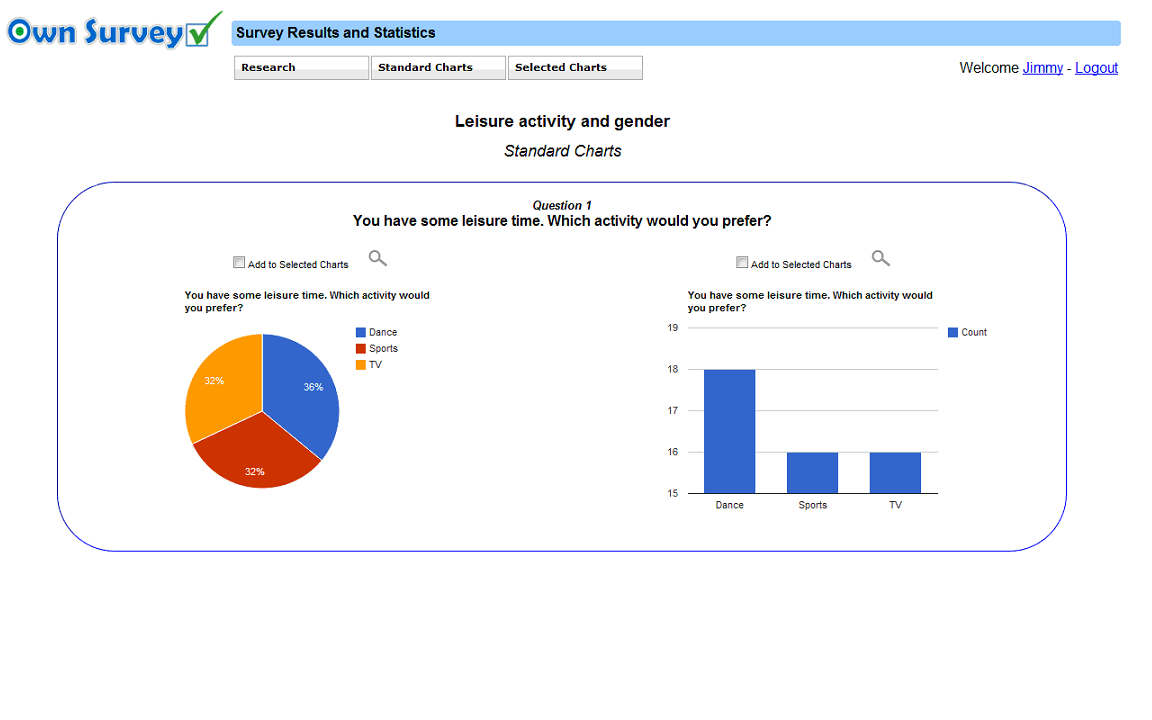Viewport: 1152px width, 720px height.
Task: Click the magnifying glass icon above the bar chart
Action: coord(880,258)
